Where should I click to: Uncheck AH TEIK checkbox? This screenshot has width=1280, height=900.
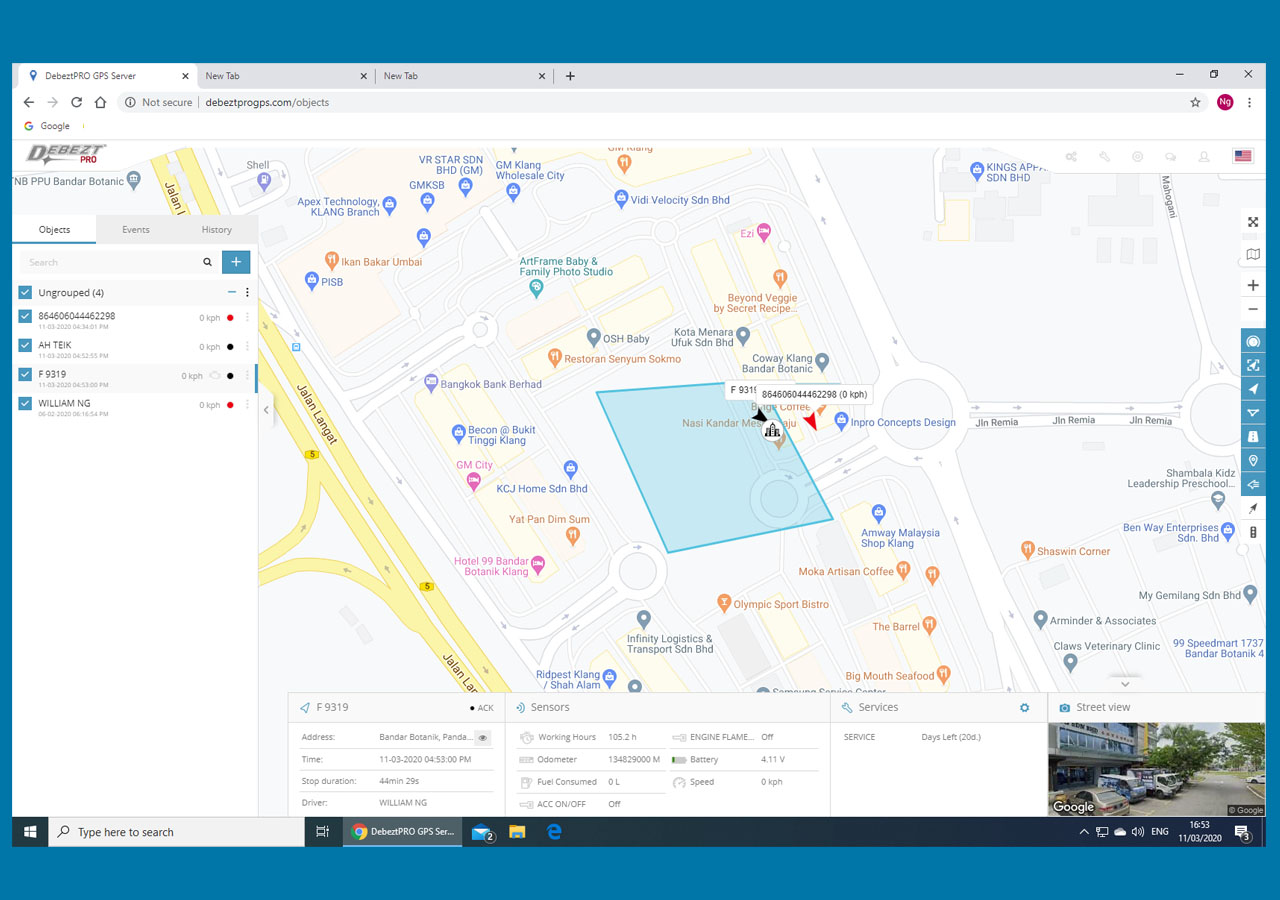click(25, 346)
